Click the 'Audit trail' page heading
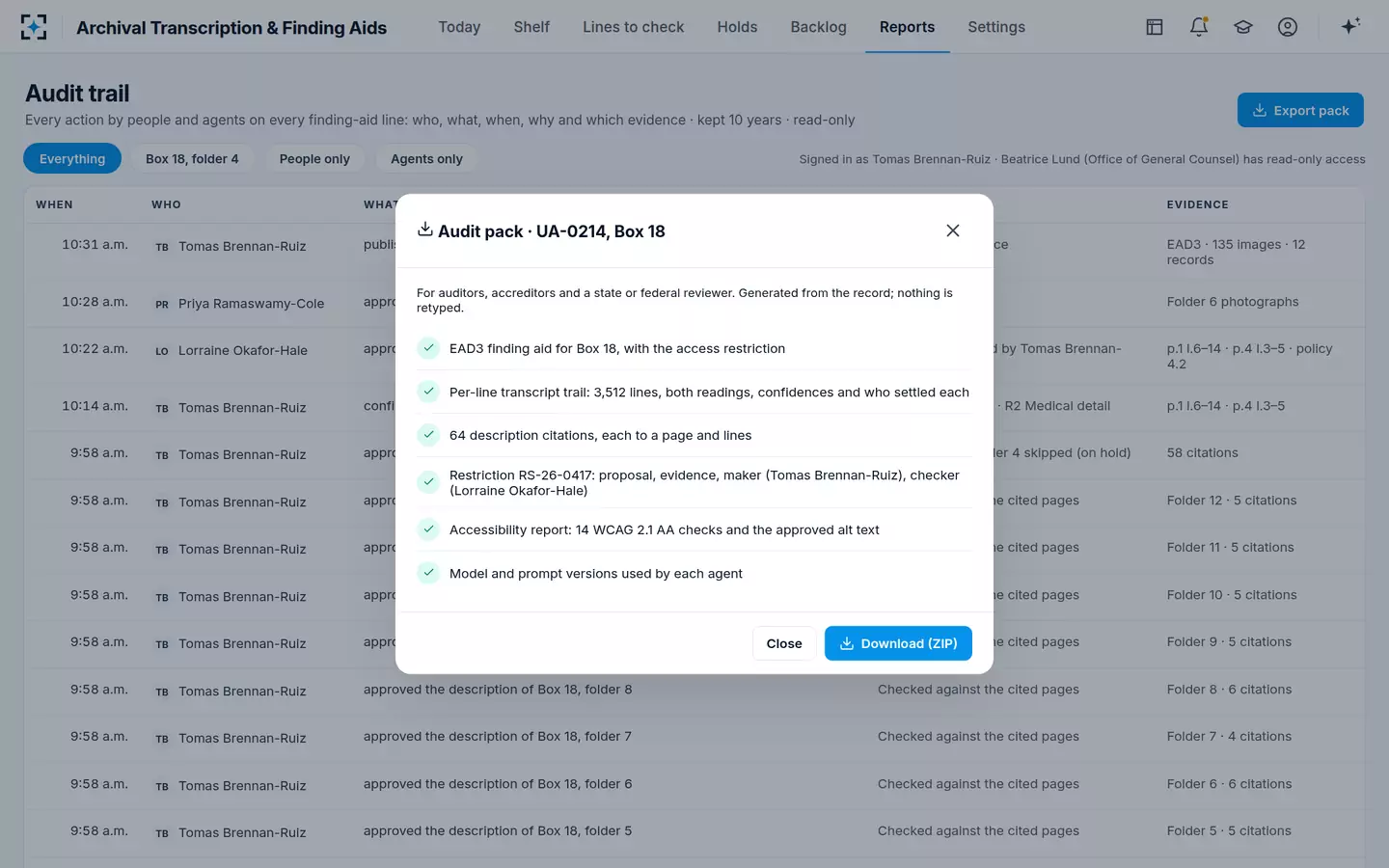 point(77,94)
